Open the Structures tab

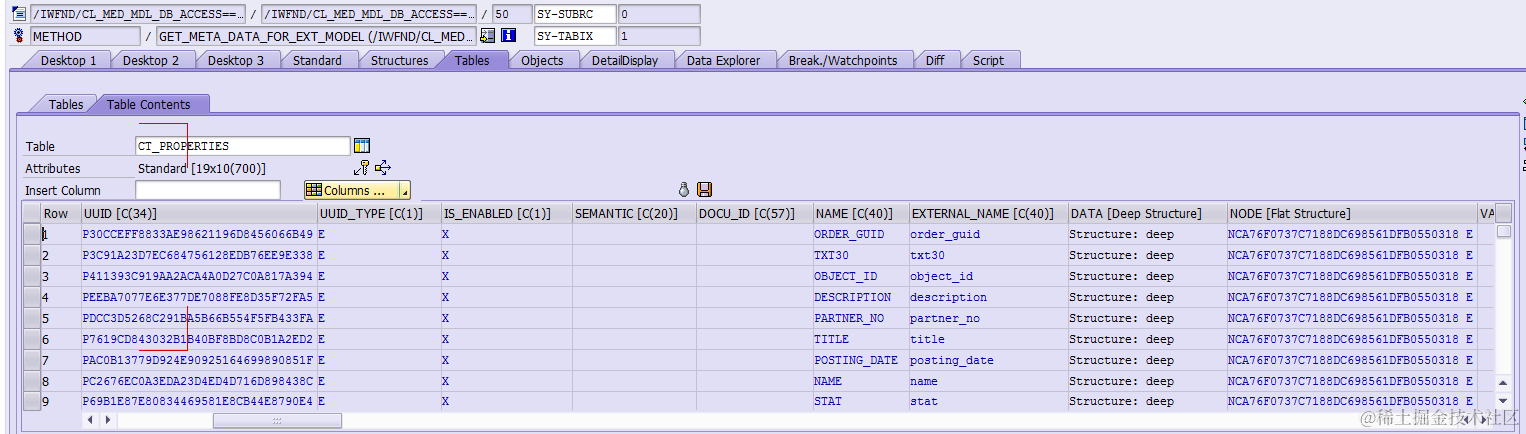click(x=399, y=60)
